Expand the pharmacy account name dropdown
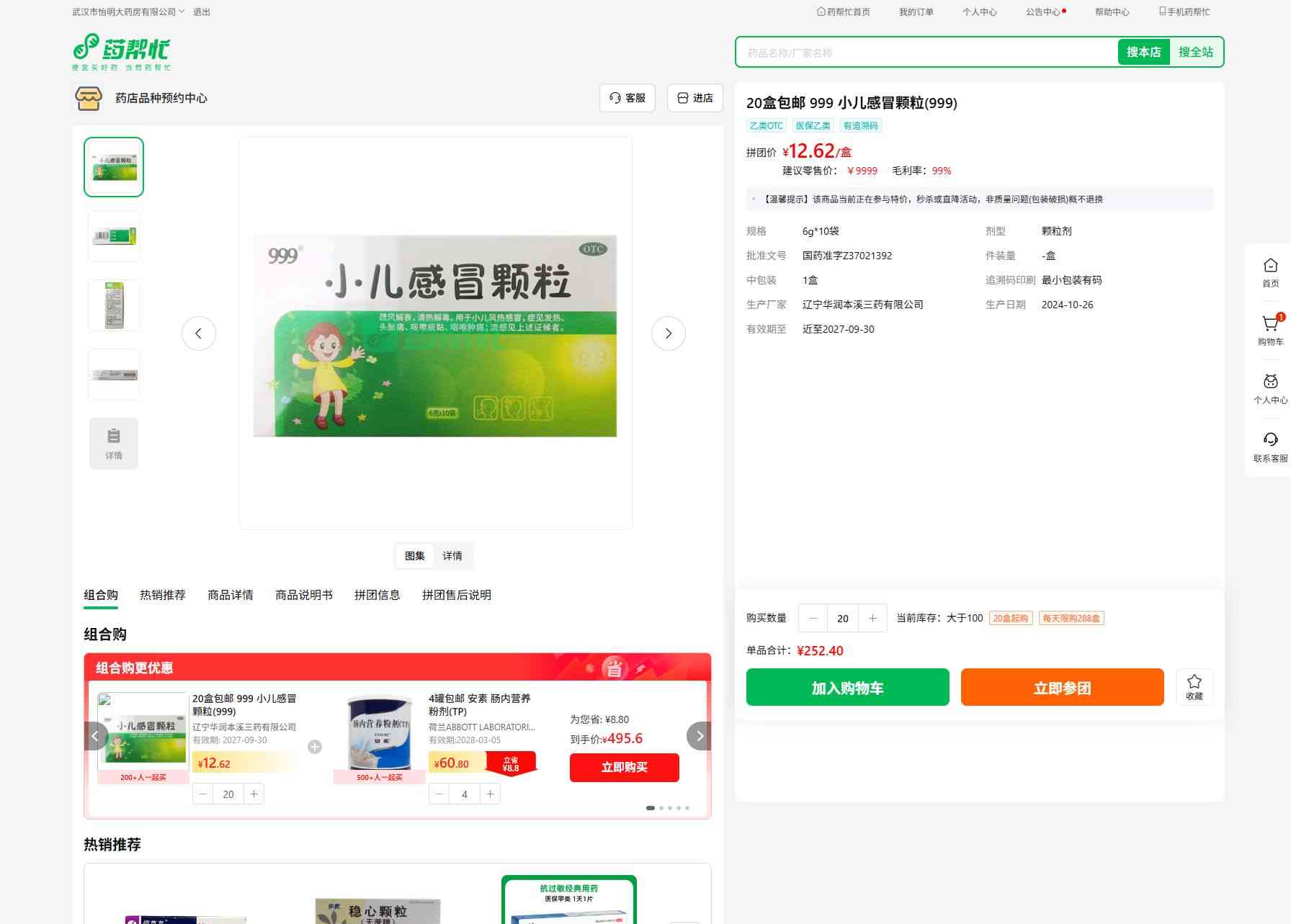Viewport: 1291px width, 924px height. pos(181,12)
